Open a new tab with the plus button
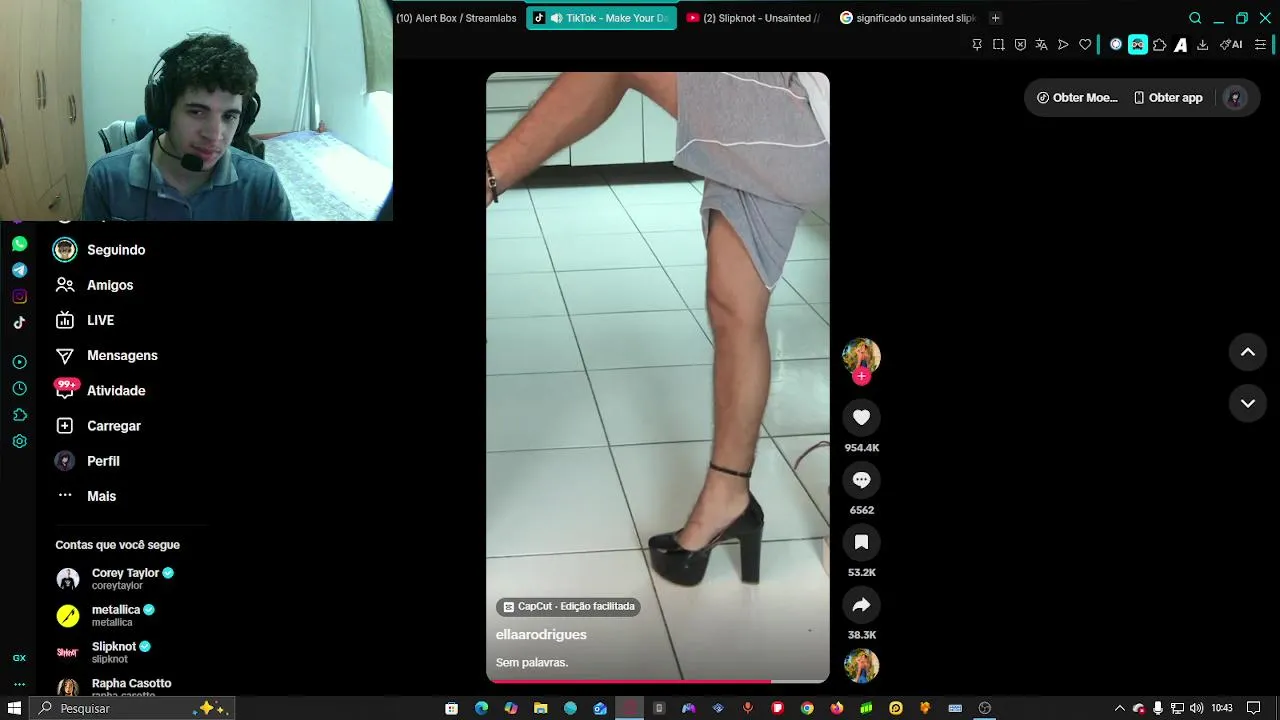Viewport: 1280px width, 720px height. pyautogui.click(x=995, y=18)
